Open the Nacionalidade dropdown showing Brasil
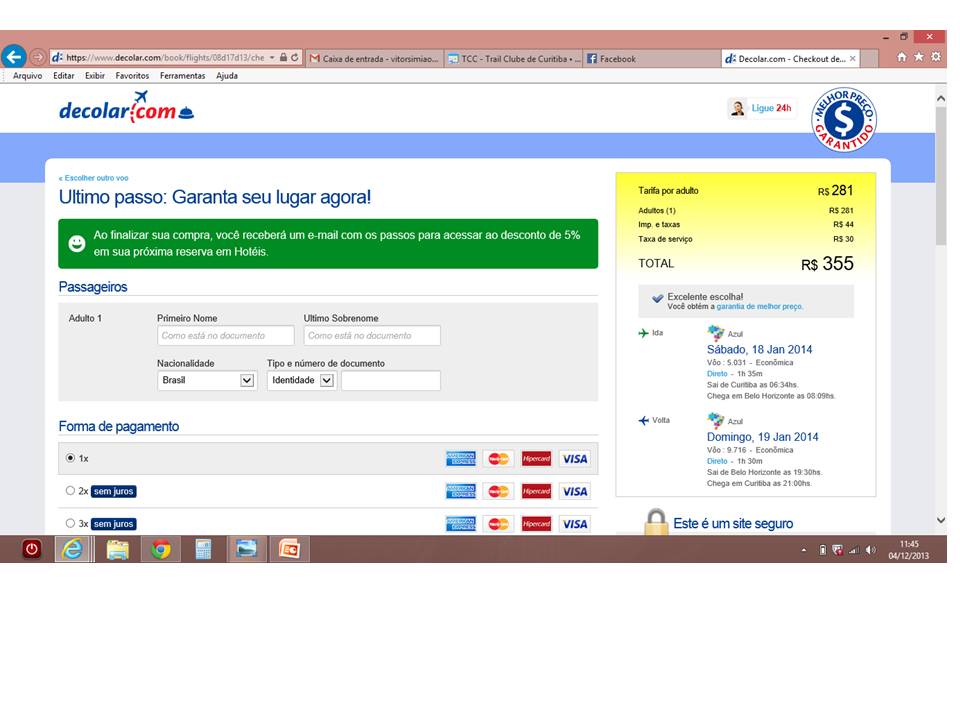Viewport: 960px width, 720px height. pyautogui.click(x=207, y=380)
